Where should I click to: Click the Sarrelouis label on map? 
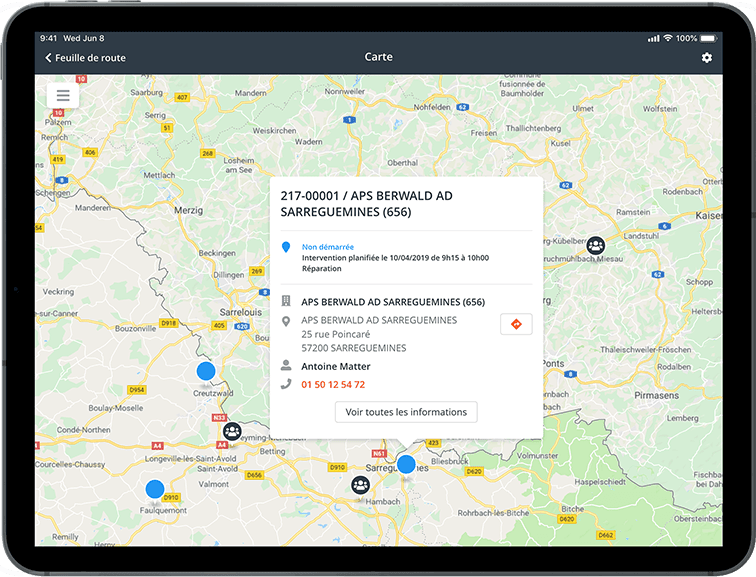pos(241,312)
